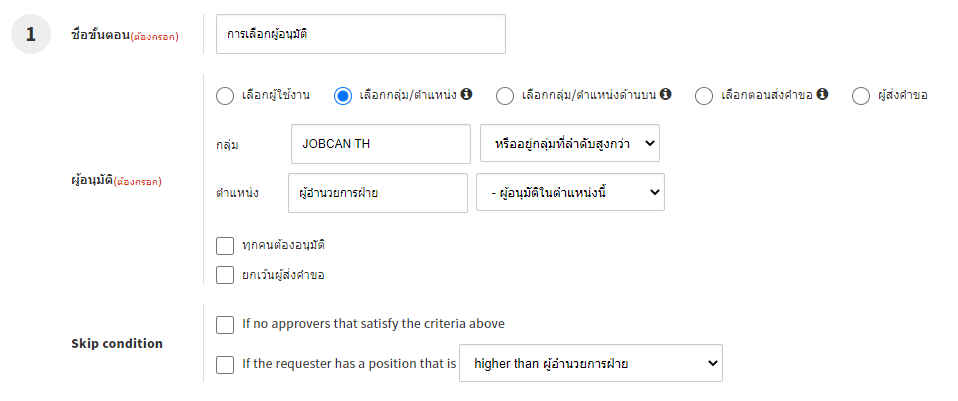
Task: Click the step number 1 badge
Action: [x=31, y=35]
